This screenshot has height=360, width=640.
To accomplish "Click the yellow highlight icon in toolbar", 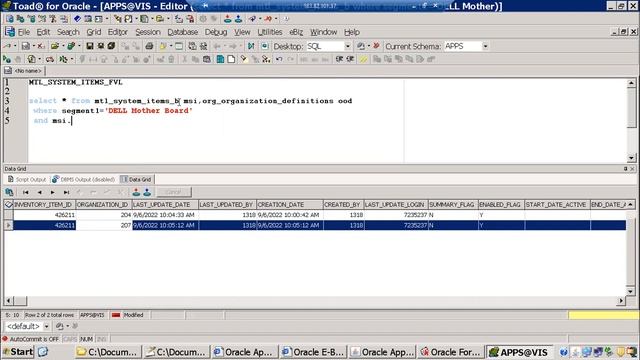I will pos(363,59).
